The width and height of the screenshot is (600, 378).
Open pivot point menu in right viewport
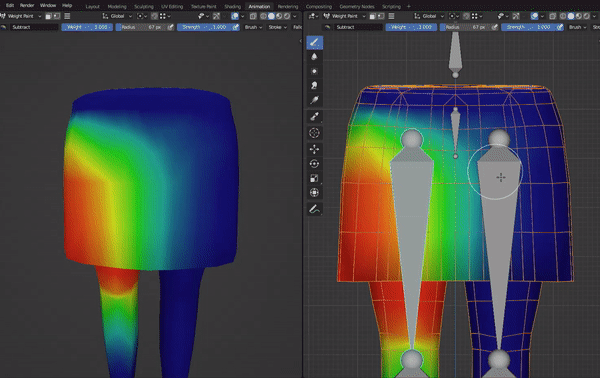coord(453,16)
